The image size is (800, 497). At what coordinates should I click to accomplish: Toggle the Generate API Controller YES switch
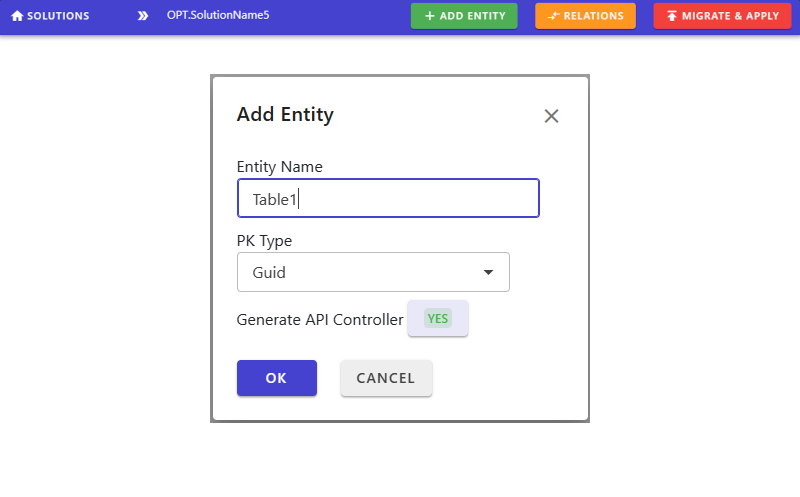click(438, 318)
